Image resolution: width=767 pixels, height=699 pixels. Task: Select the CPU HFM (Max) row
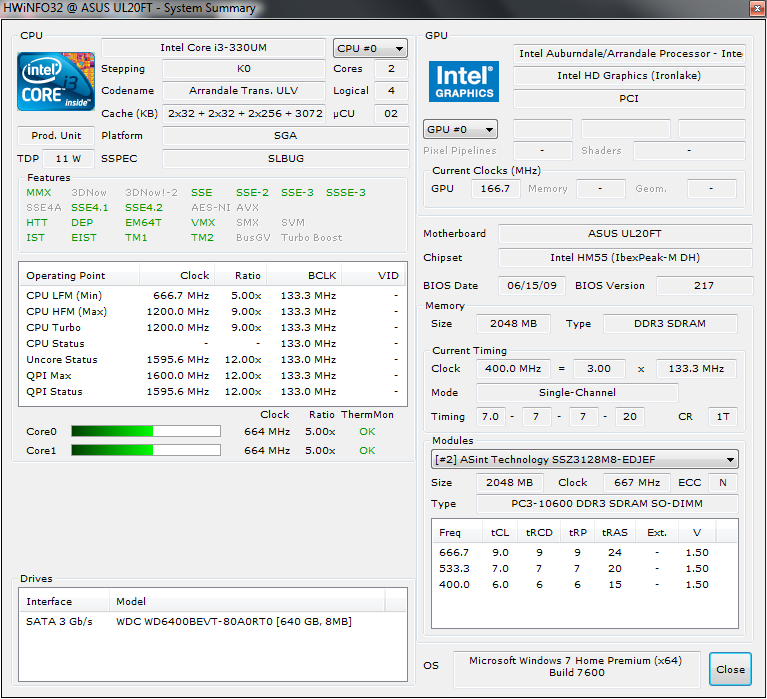point(213,312)
